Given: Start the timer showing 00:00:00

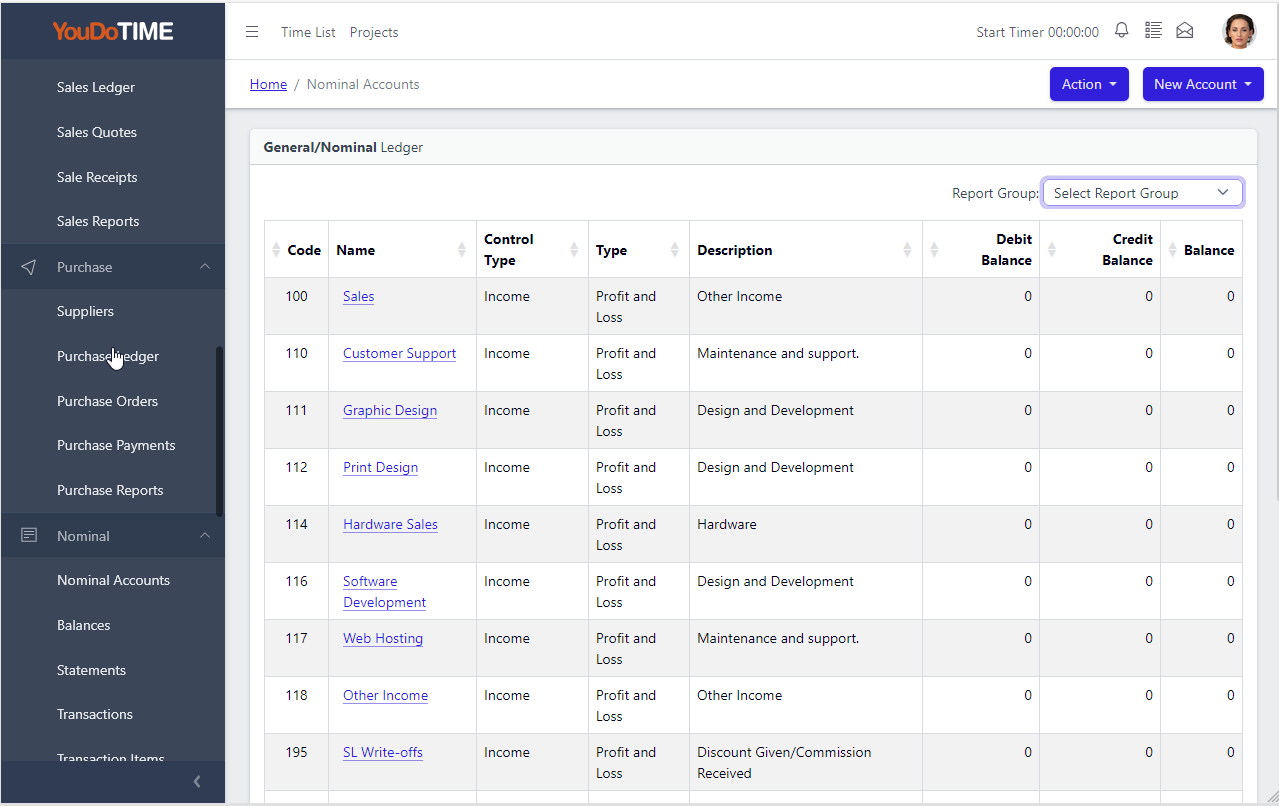Looking at the screenshot, I should [1037, 32].
